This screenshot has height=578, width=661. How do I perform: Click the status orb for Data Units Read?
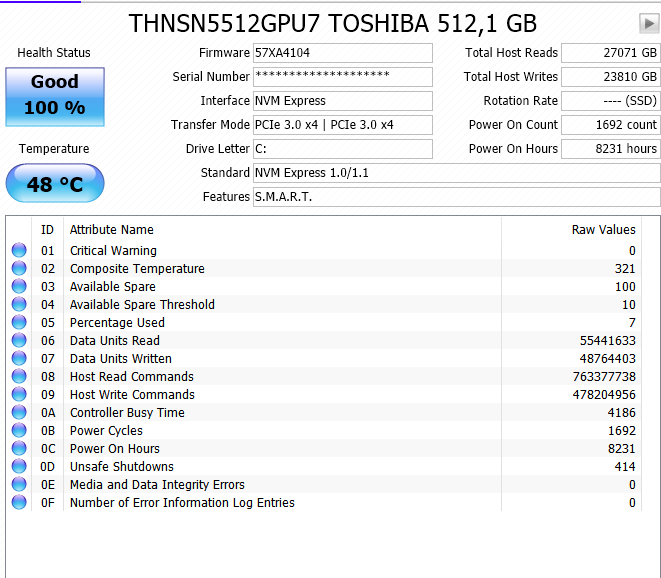click(x=19, y=340)
